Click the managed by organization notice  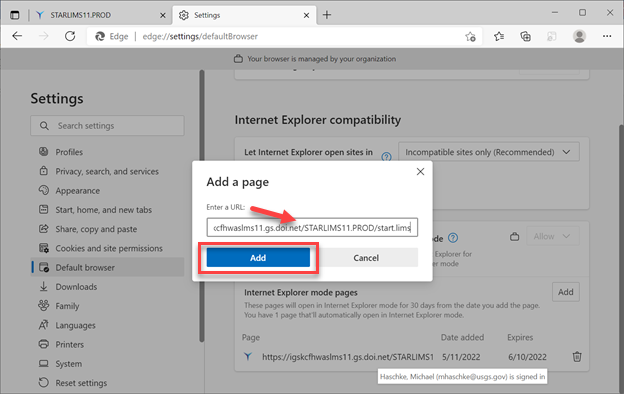coord(315,59)
